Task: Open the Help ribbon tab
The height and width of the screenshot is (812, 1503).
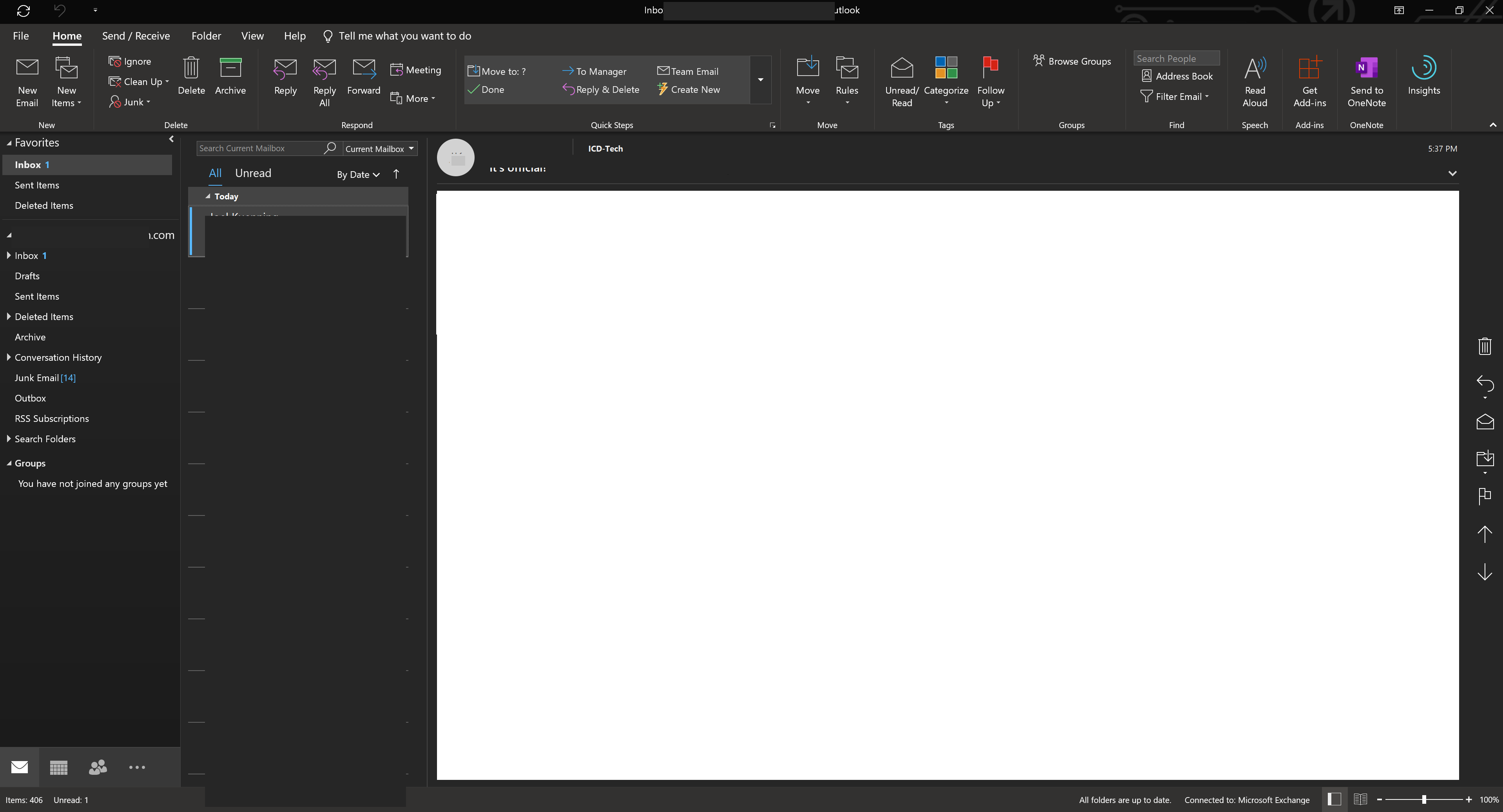Action: [x=295, y=36]
